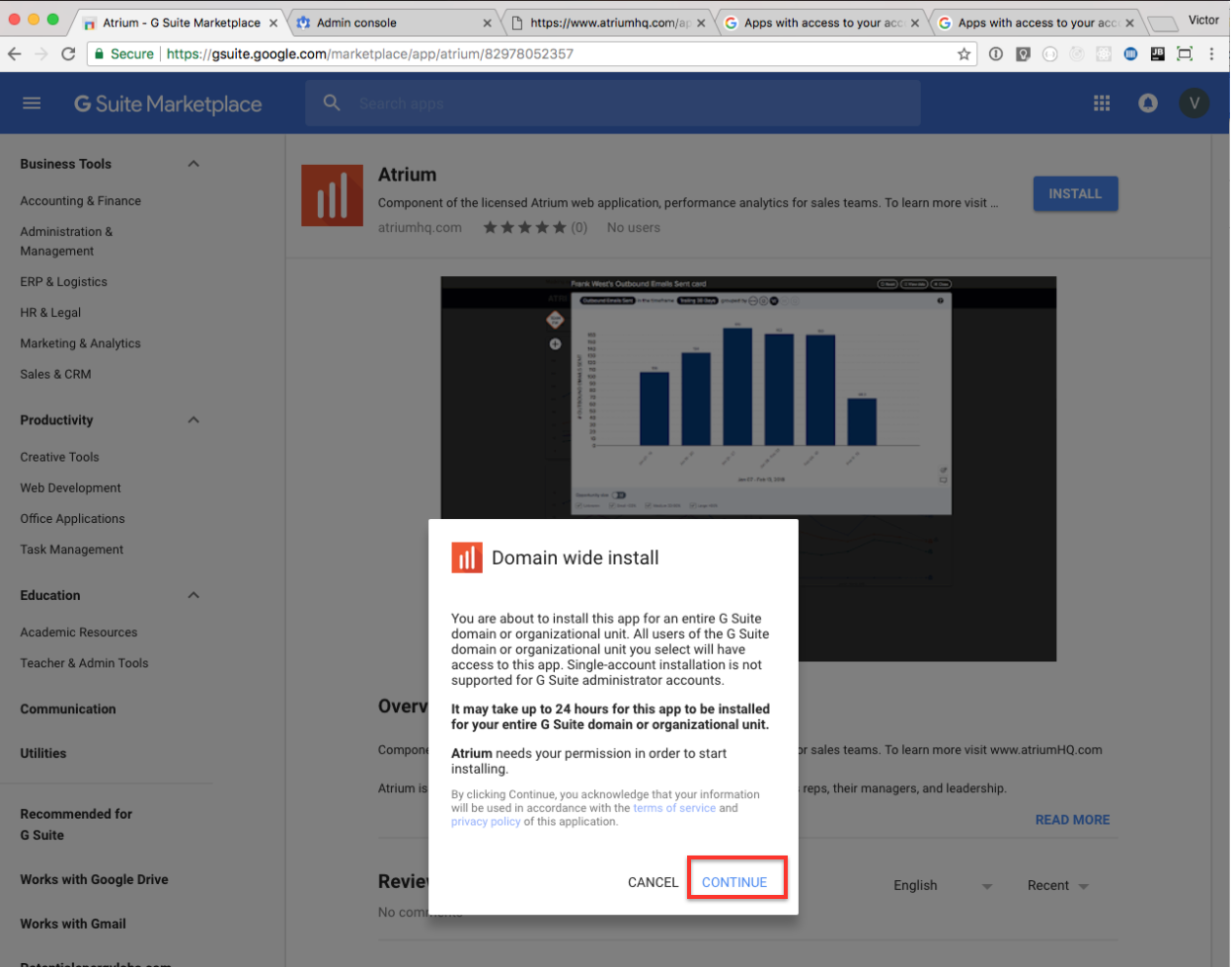The width and height of the screenshot is (1232, 967).
Task: Switch to second Apps with access tab
Action: click(x=1036, y=23)
